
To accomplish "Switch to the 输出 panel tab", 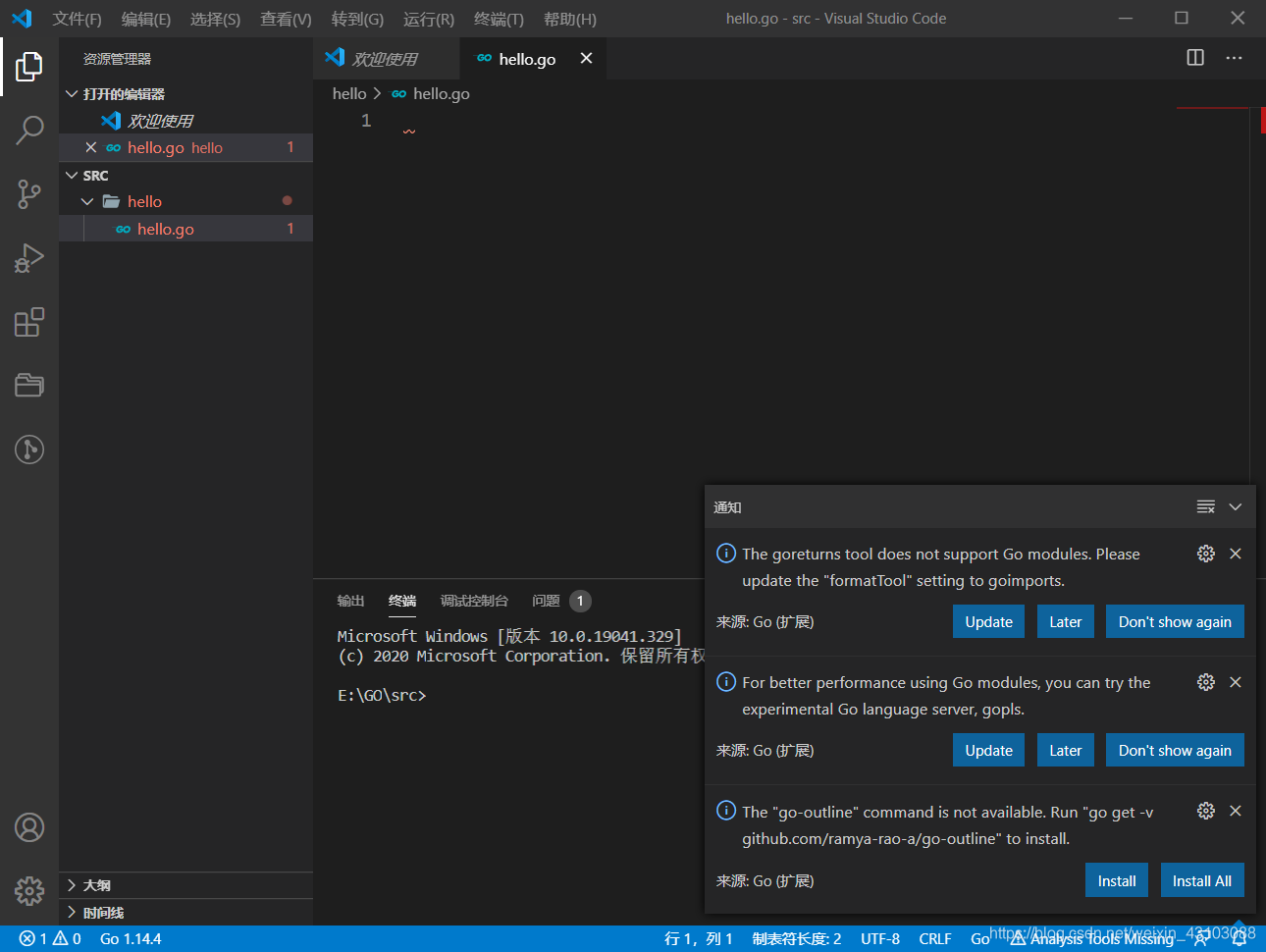I will pos(350,601).
